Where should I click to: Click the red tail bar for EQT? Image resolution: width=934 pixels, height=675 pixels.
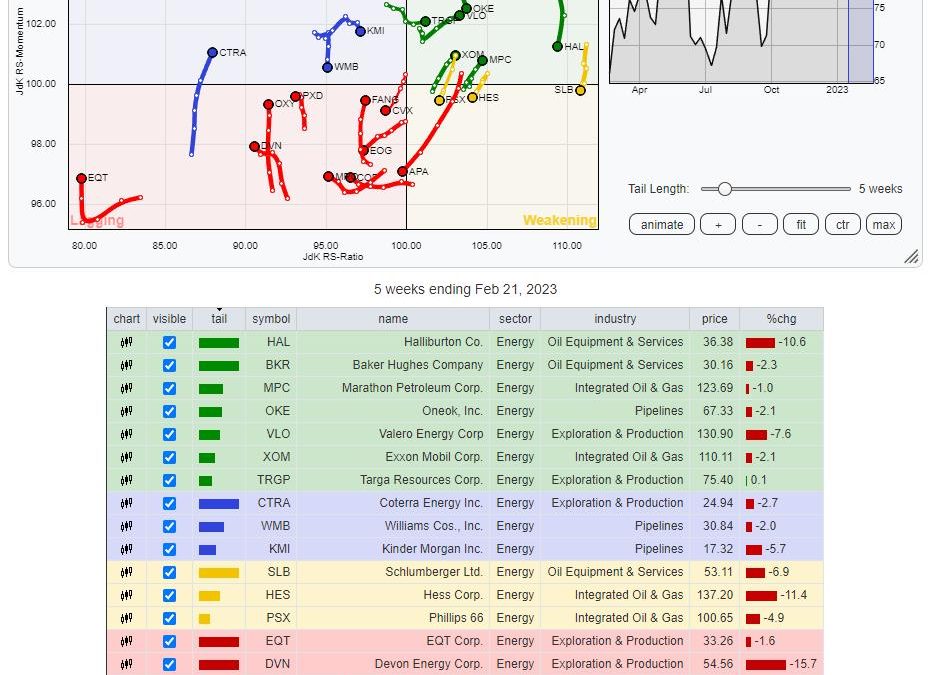point(219,642)
